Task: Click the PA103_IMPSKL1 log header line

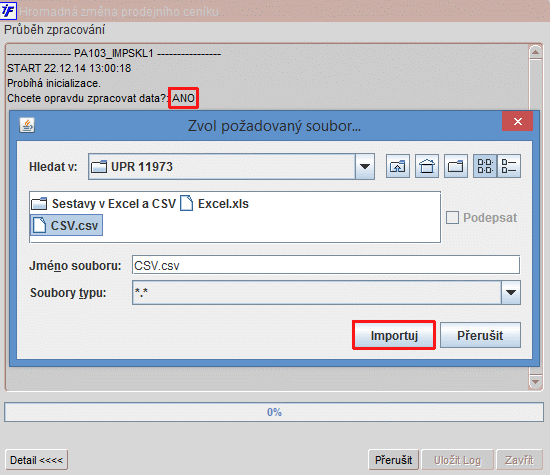Action: (114, 53)
